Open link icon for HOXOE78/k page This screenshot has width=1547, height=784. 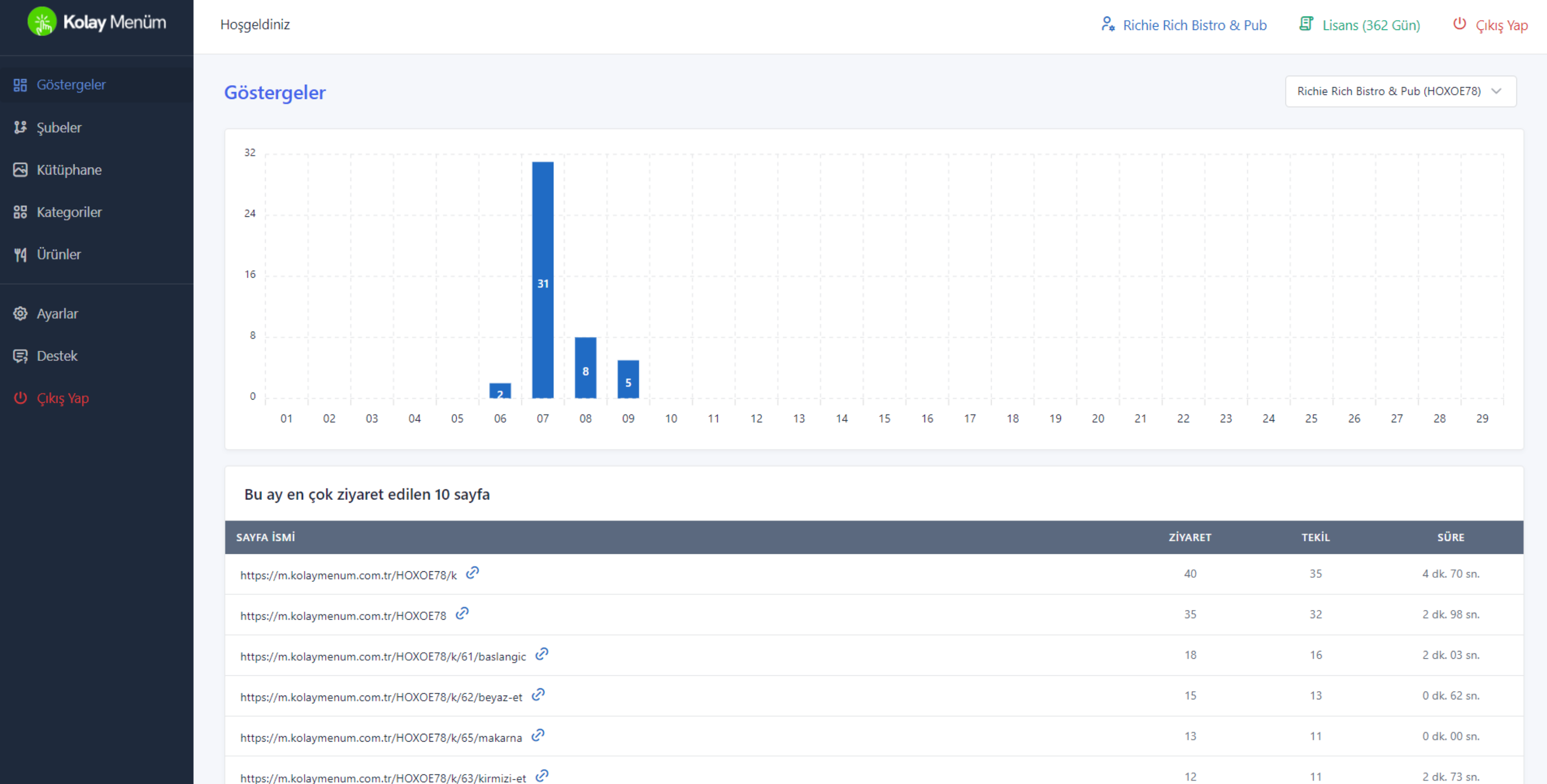(x=473, y=573)
